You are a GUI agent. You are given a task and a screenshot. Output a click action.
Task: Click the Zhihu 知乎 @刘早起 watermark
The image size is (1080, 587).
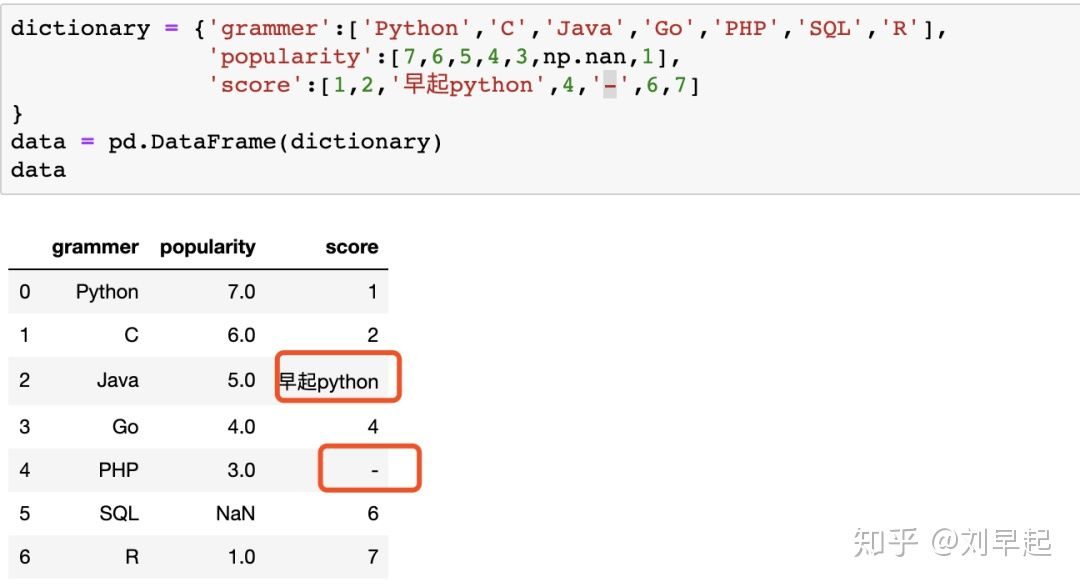click(952, 542)
